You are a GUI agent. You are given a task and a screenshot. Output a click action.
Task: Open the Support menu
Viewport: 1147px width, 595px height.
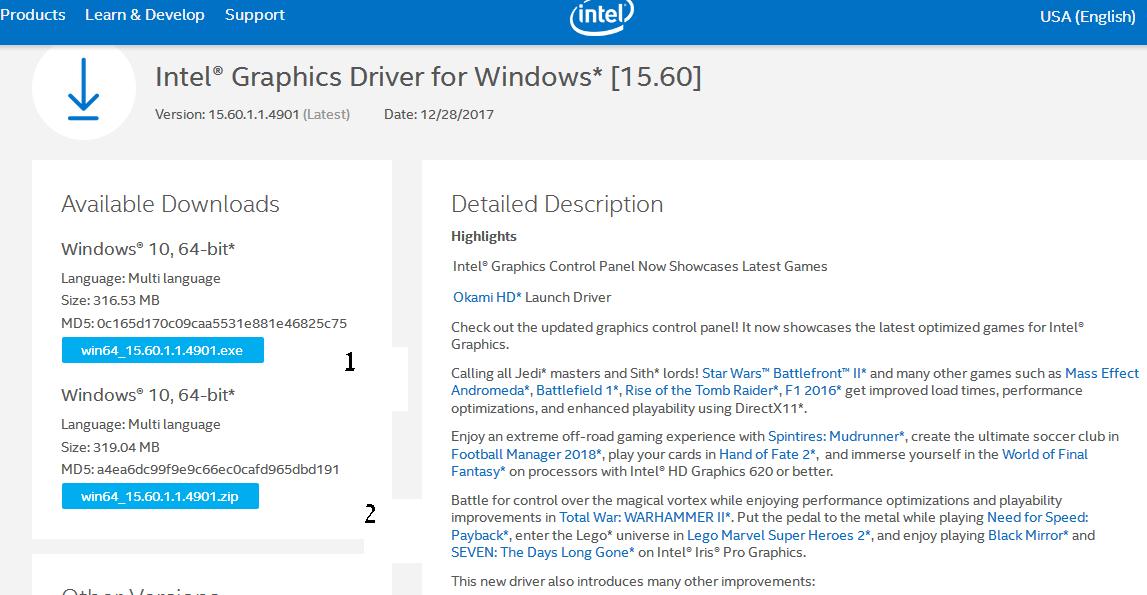(254, 15)
